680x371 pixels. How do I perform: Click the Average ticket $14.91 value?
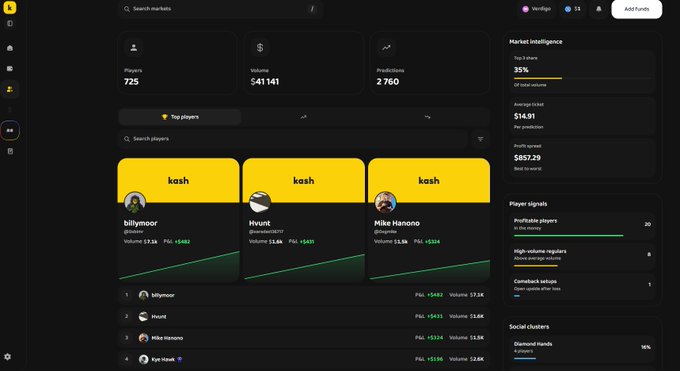pyautogui.click(x=524, y=116)
